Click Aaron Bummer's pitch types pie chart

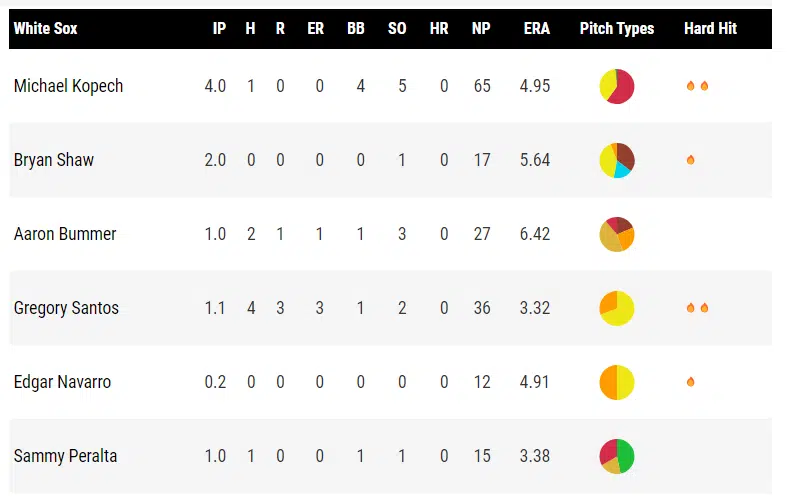(617, 234)
